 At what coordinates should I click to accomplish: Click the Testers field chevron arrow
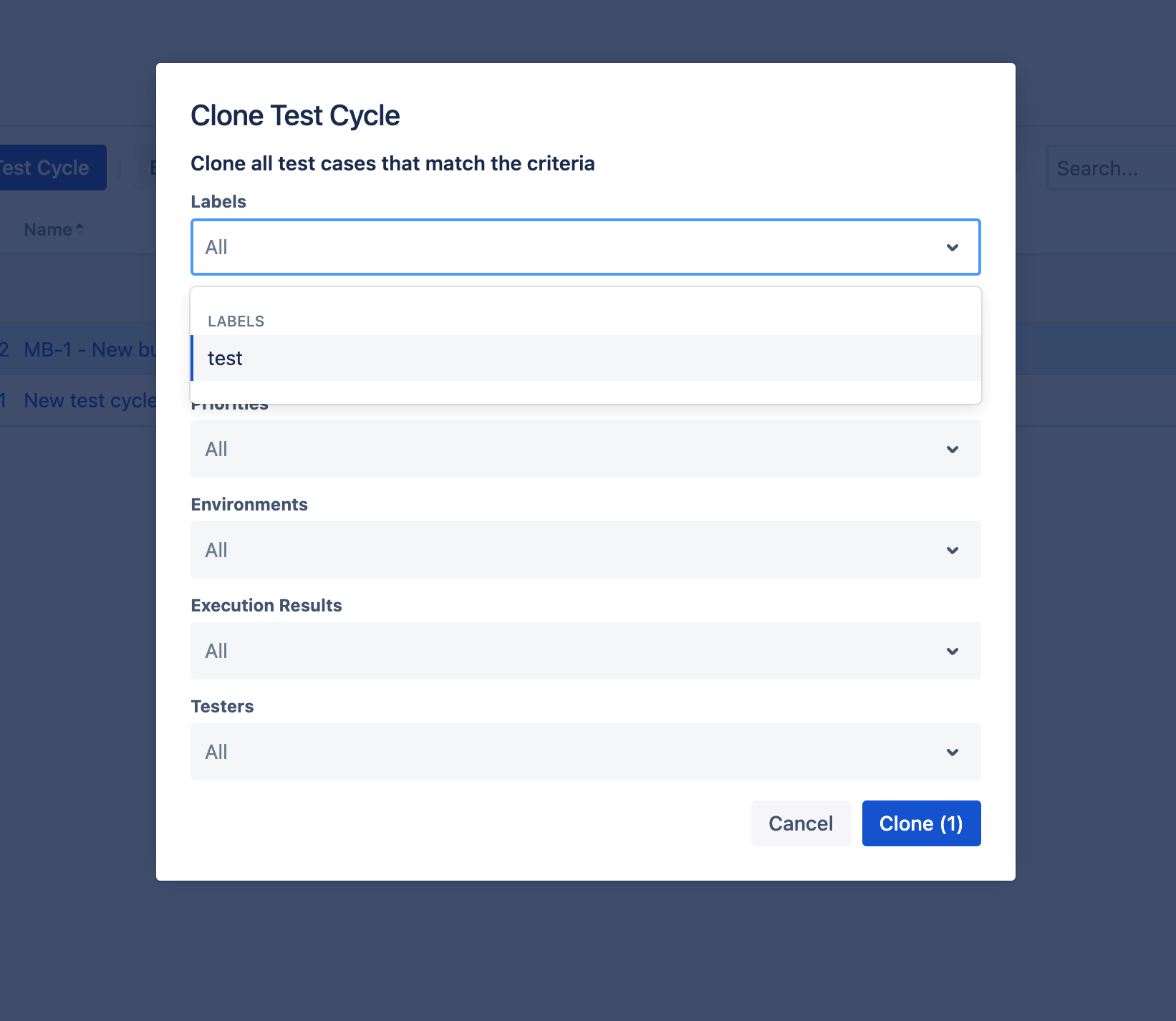952,753
